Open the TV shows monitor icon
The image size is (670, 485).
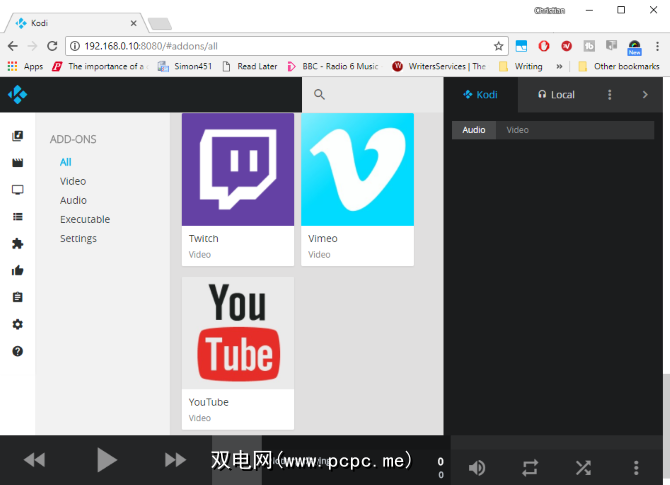coord(17,190)
